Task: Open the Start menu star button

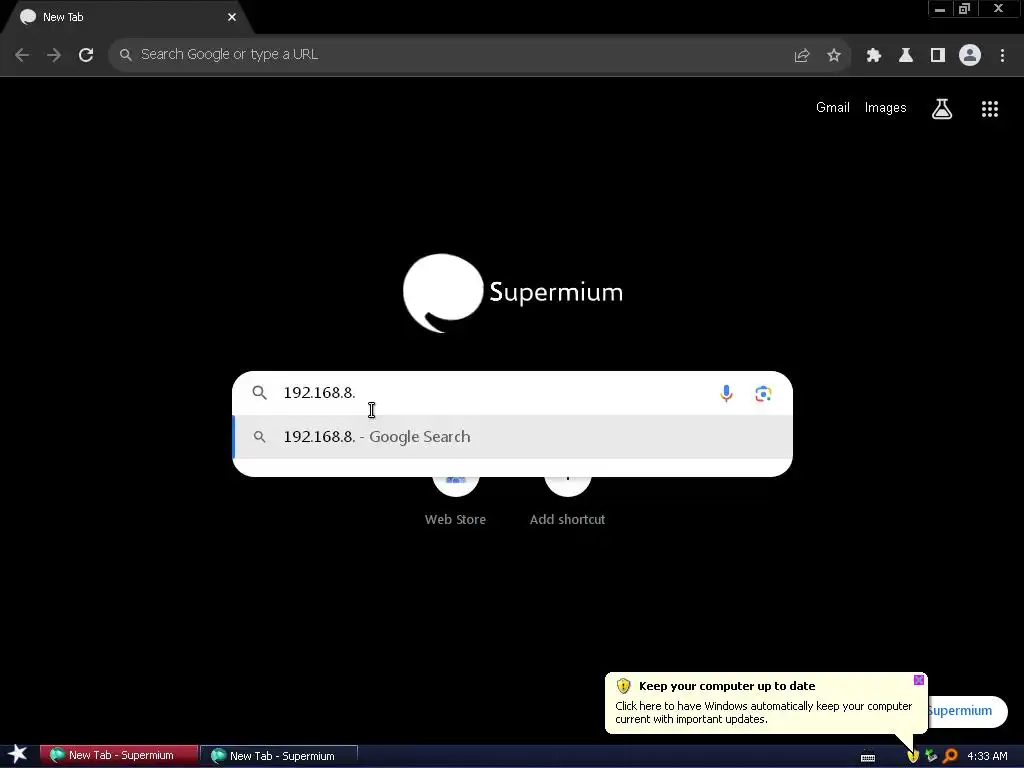Action: coord(18,754)
